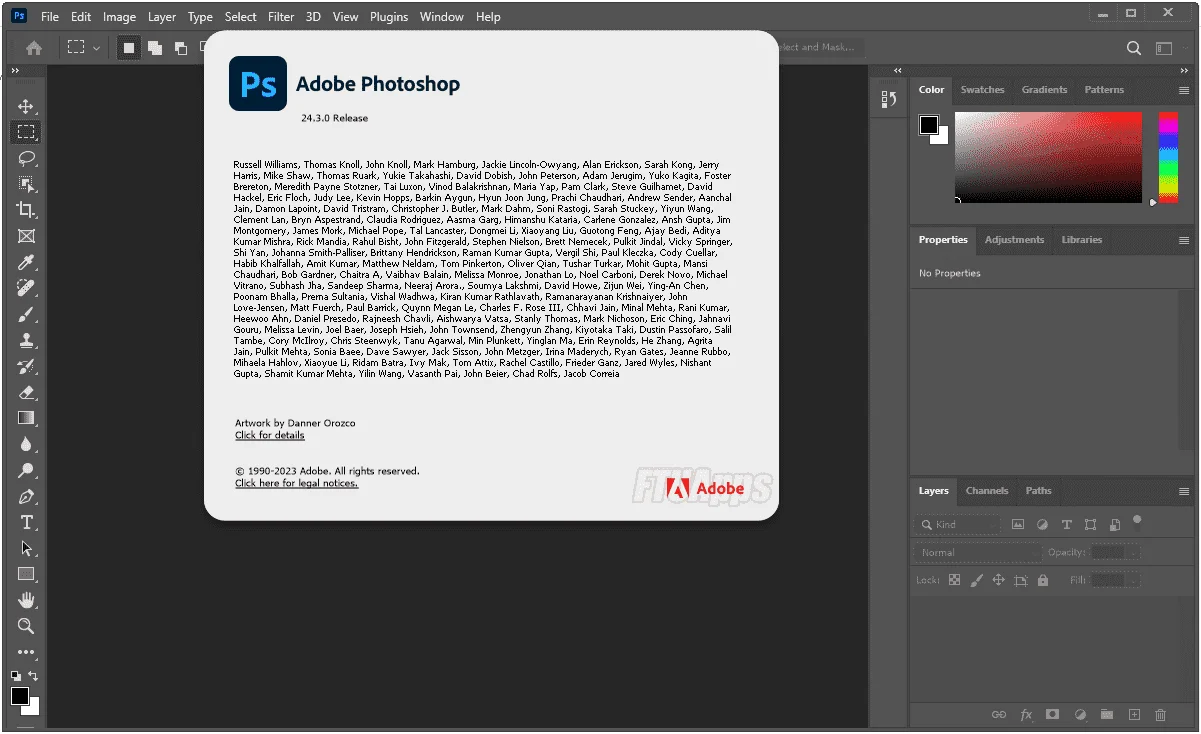Collapse right panels with double-arrow
The width and height of the screenshot is (1201, 734).
(x=1183, y=71)
